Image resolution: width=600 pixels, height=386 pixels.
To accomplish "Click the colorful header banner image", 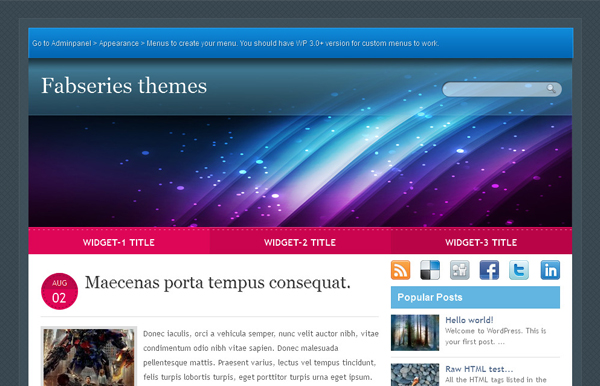I will click(x=300, y=171).
